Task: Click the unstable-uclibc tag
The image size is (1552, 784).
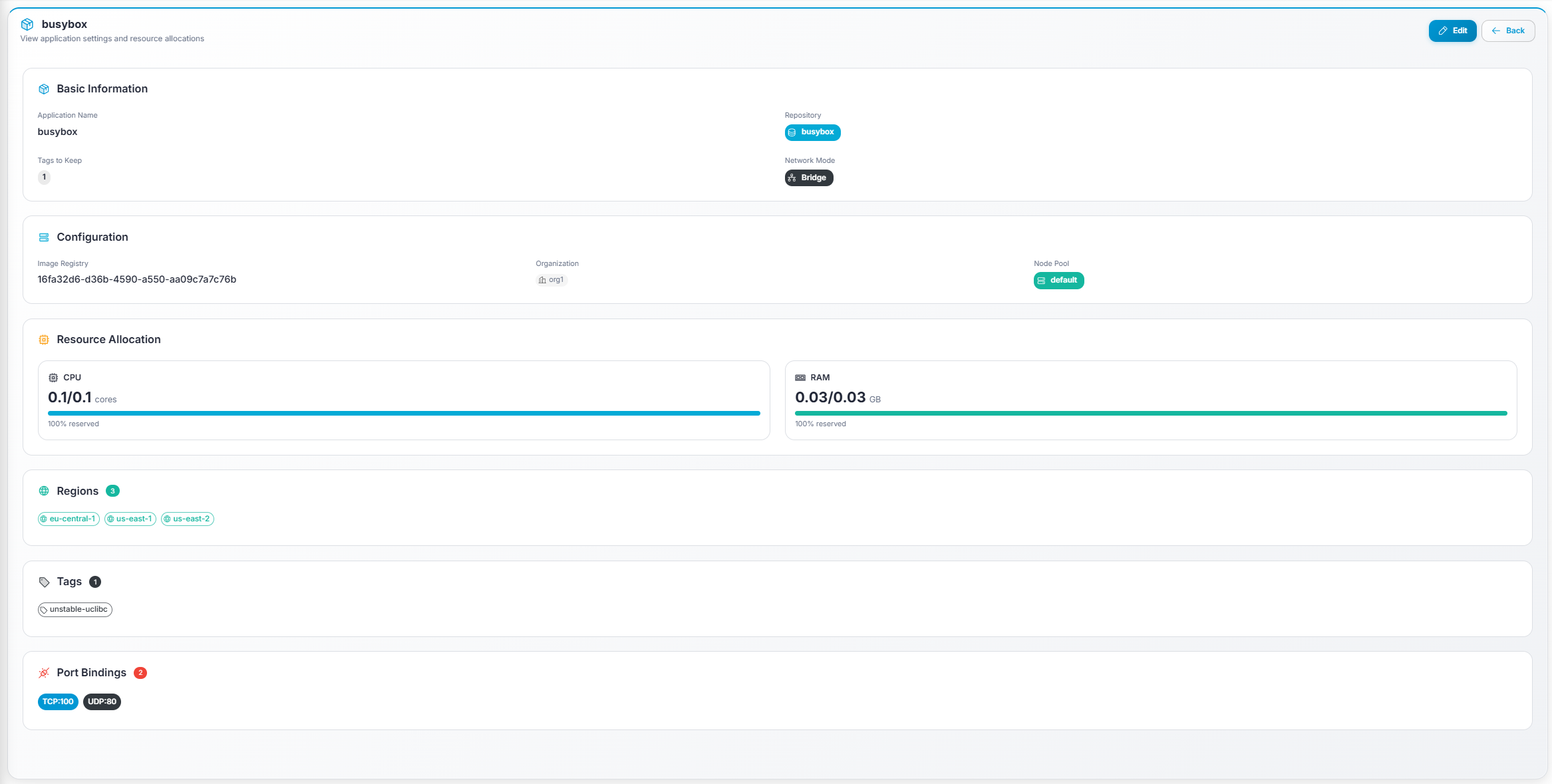Action: pyautogui.click(x=75, y=609)
